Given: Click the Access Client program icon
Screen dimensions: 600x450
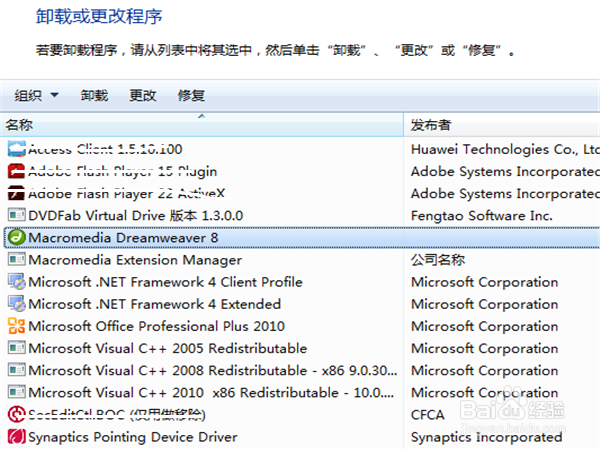Looking at the screenshot, I should (x=15, y=149).
